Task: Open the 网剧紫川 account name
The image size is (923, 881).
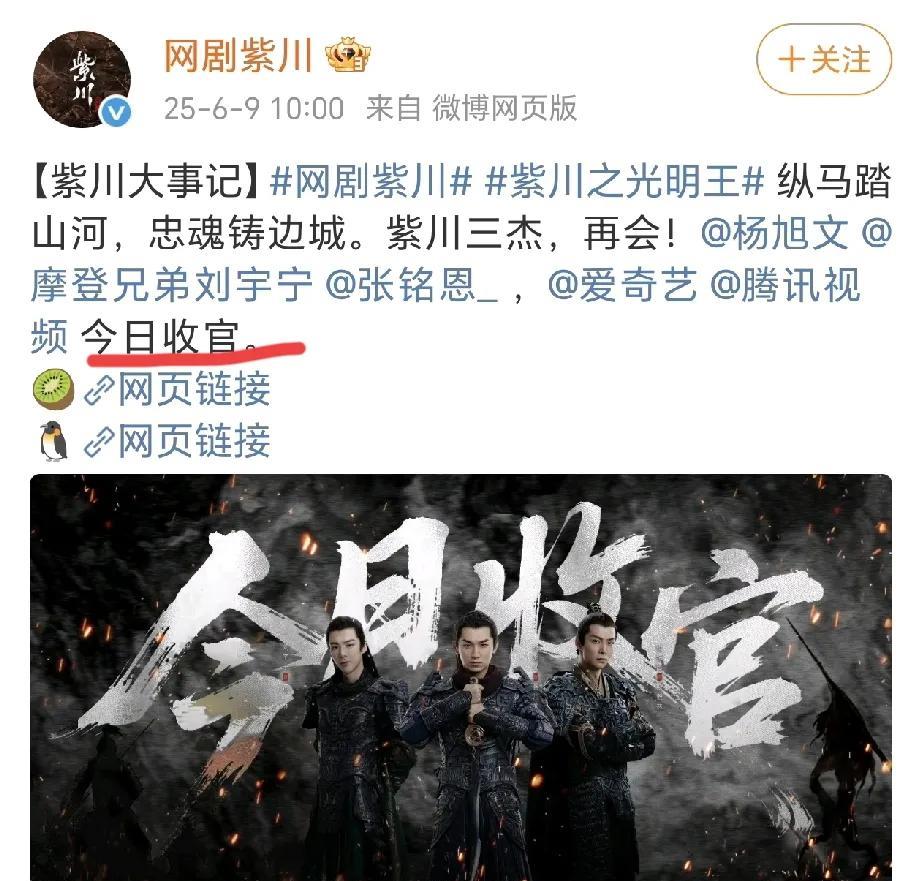Action: tap(238, 56)
